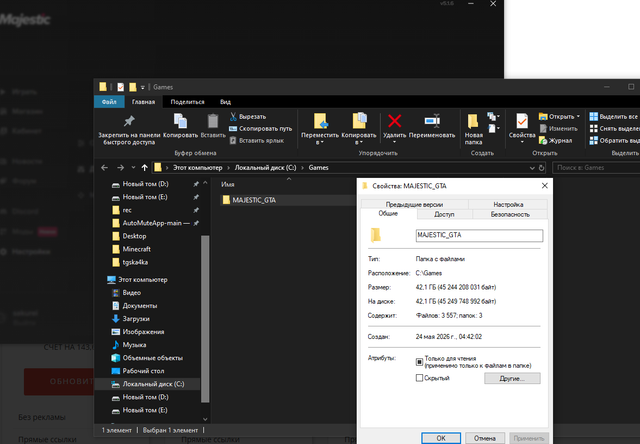
Task: Refresh the Games folder view
Action: (542, 168)
